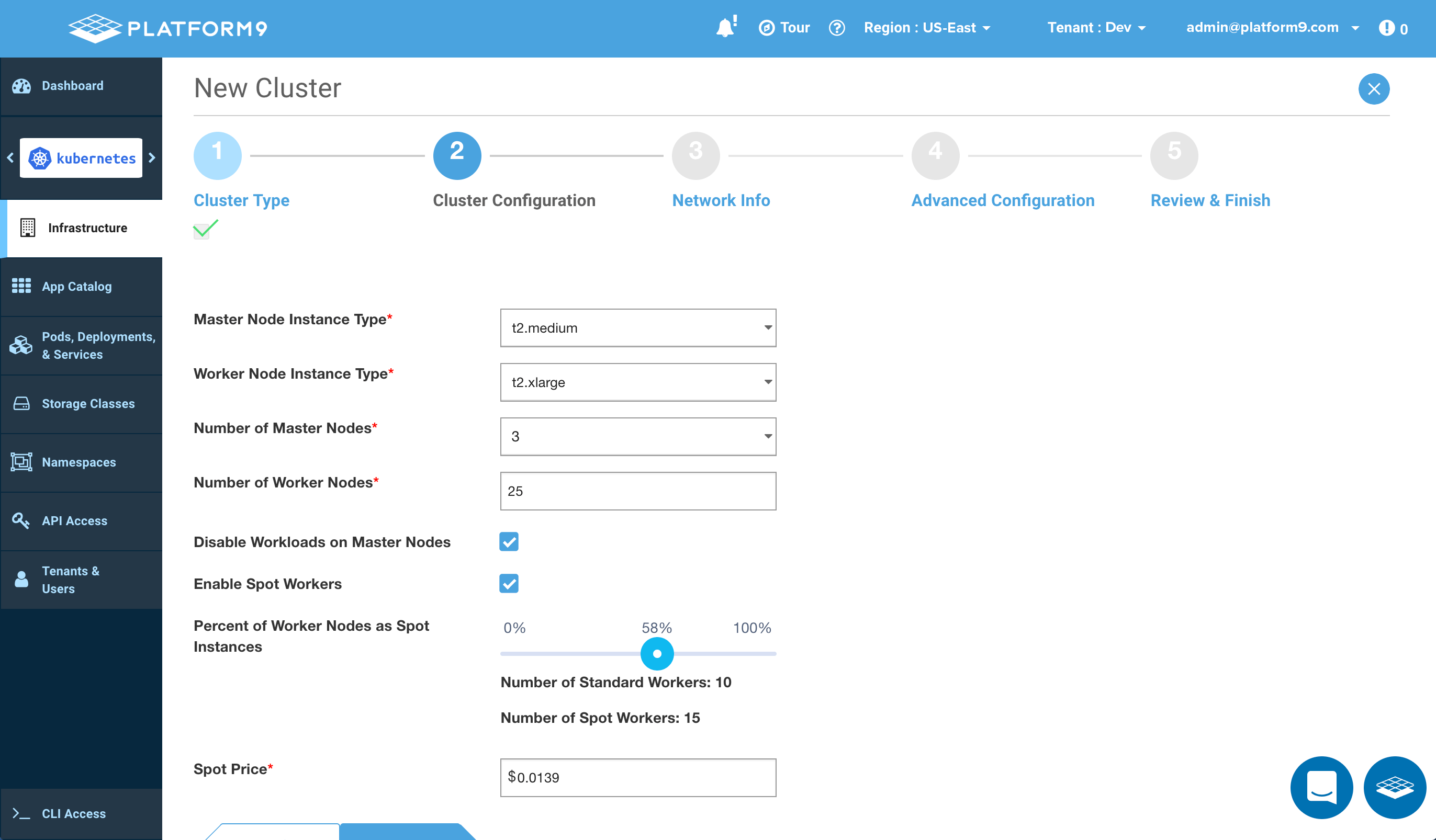The height and width of the screenshot is (840, 1436).
Task: Click the alert exclamation counter icon
Action: point(1393,28)
